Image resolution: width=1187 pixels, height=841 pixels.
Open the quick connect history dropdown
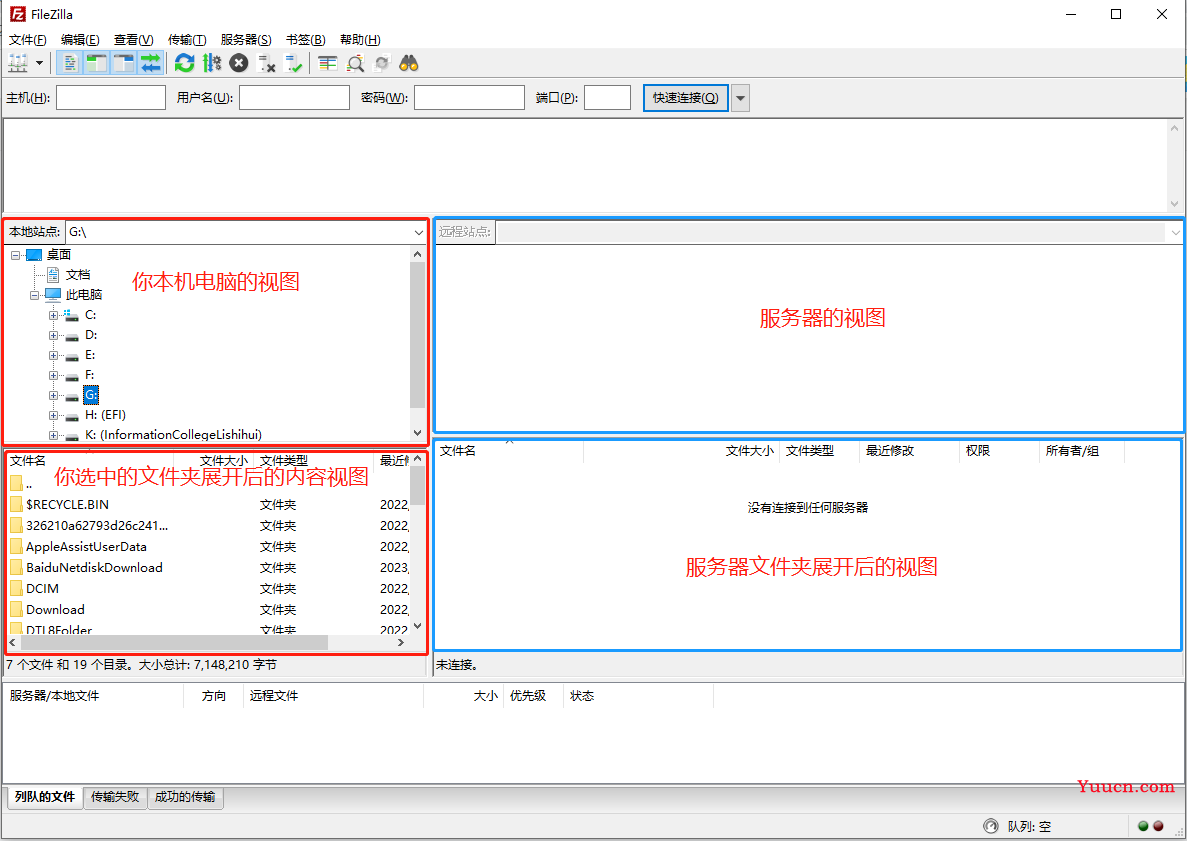click(740, 98)
